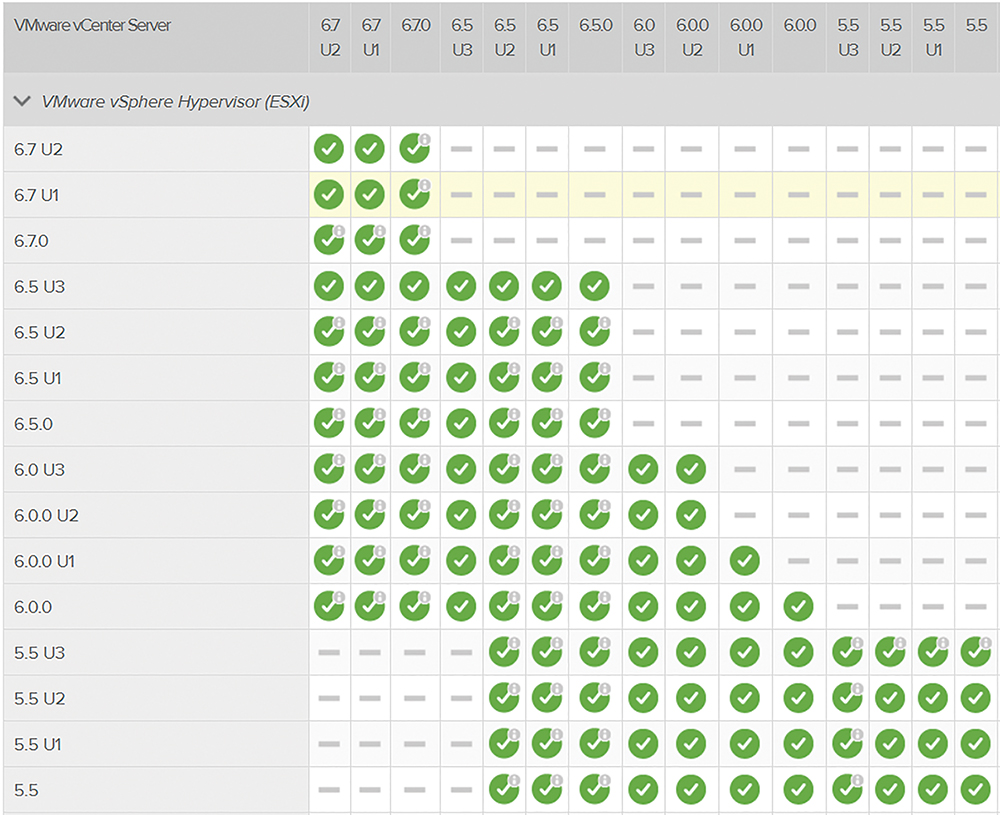Click checkmark for ESXi 6.5.0, vCenter 6.7 U1
The height and width of the screenshot is (815, 1000).
pos(370,424)
